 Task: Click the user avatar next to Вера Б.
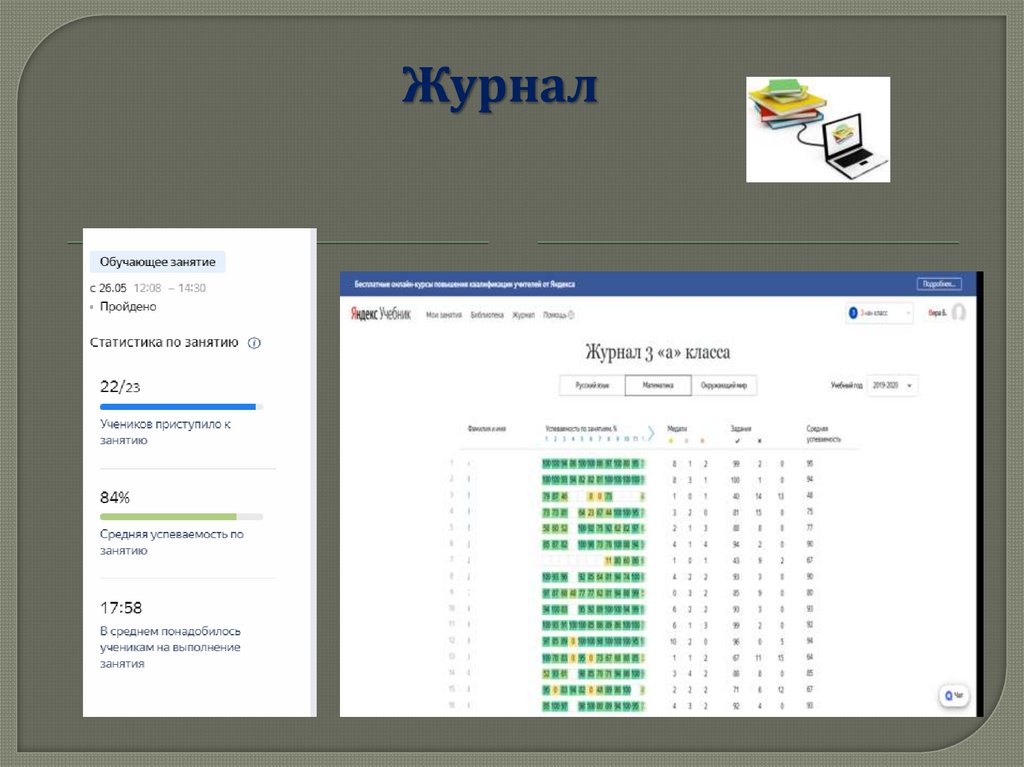click(958, 313)
